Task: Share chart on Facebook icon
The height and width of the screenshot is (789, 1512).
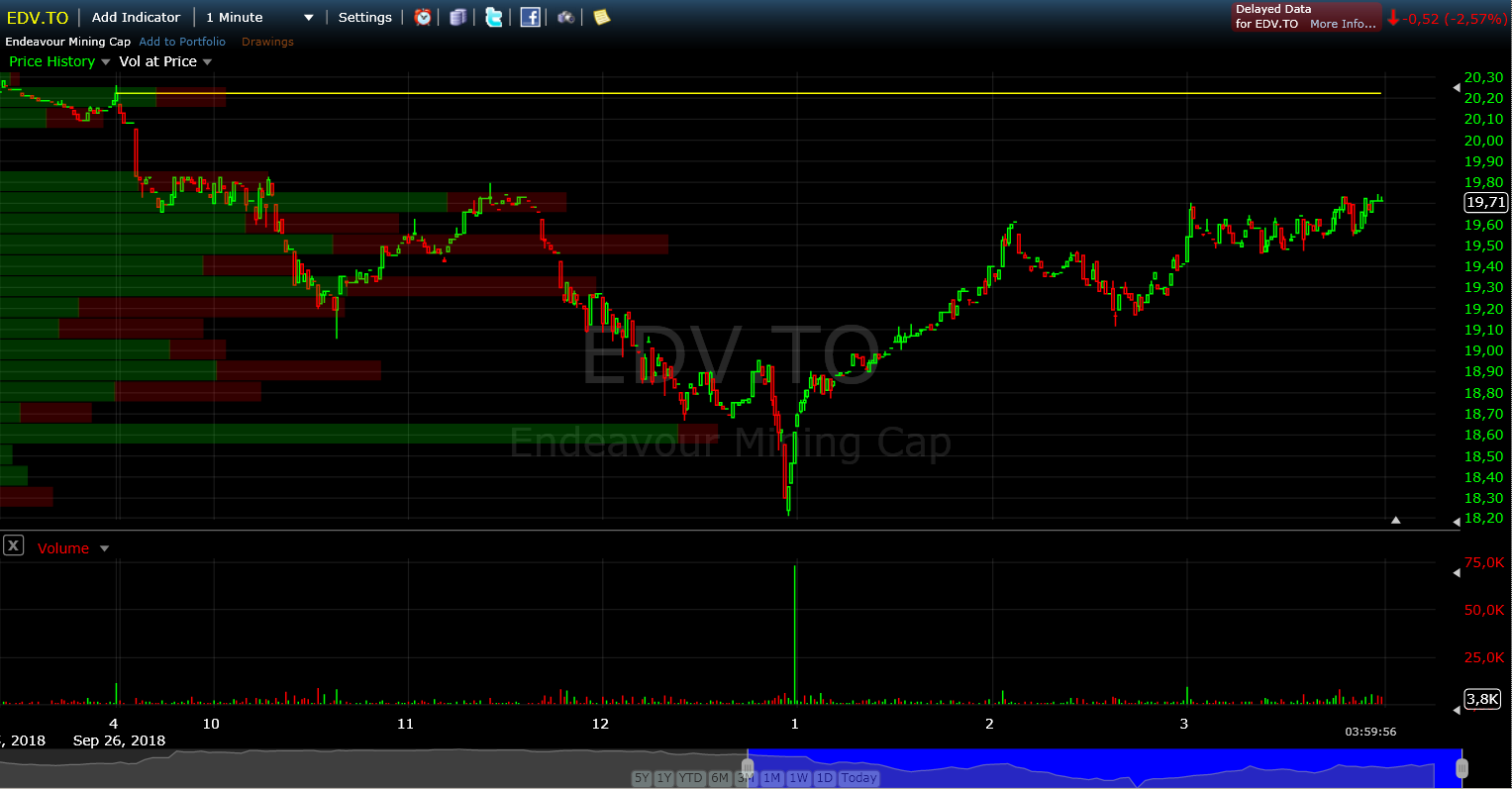Action: (x=531, y=17)
